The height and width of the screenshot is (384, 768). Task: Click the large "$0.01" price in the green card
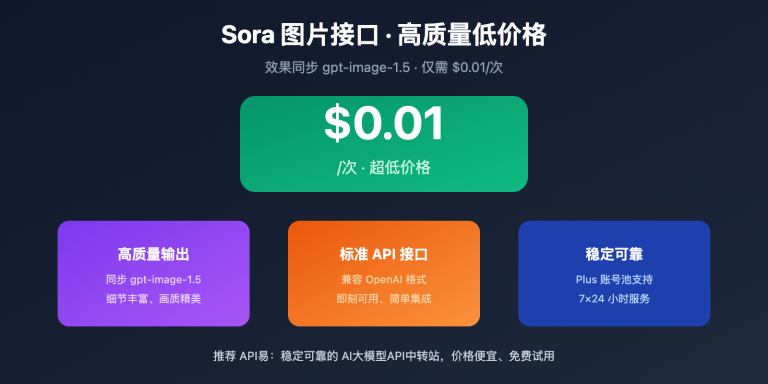[x=384, y=123]
